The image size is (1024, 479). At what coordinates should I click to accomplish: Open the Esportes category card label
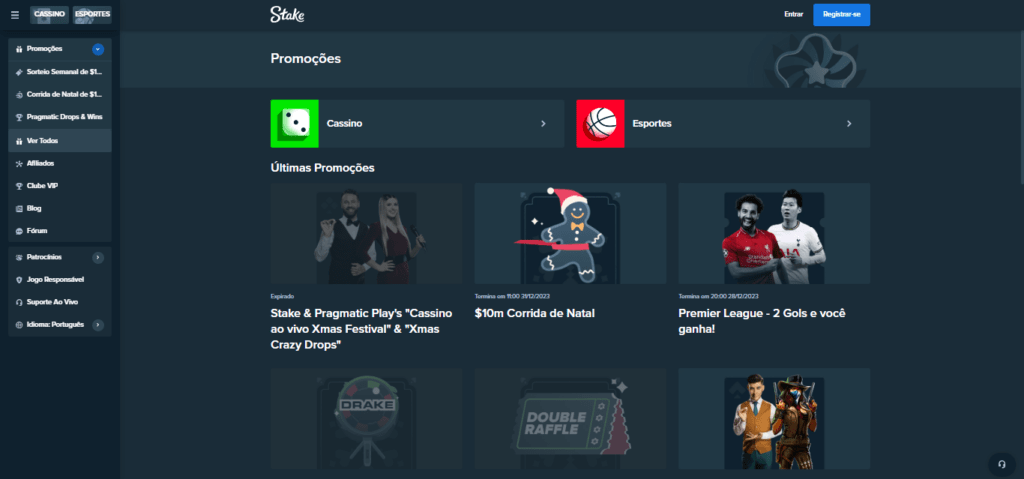[652, 124]
